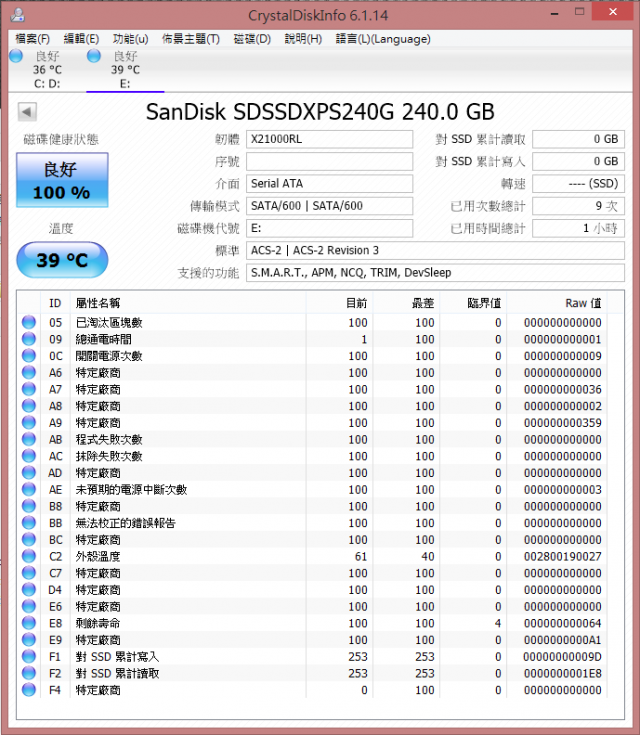Image resolution: width=640 pixels, height=736 pixels.
Task: Select the C: D: disk tab at 36 °C
Action: 47,69
